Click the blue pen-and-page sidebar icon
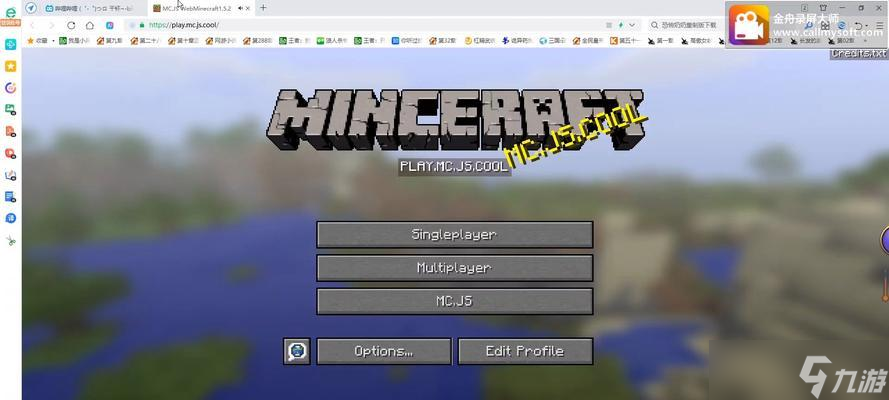Viewport: 889px width, 400px height. tap(10, 175)
